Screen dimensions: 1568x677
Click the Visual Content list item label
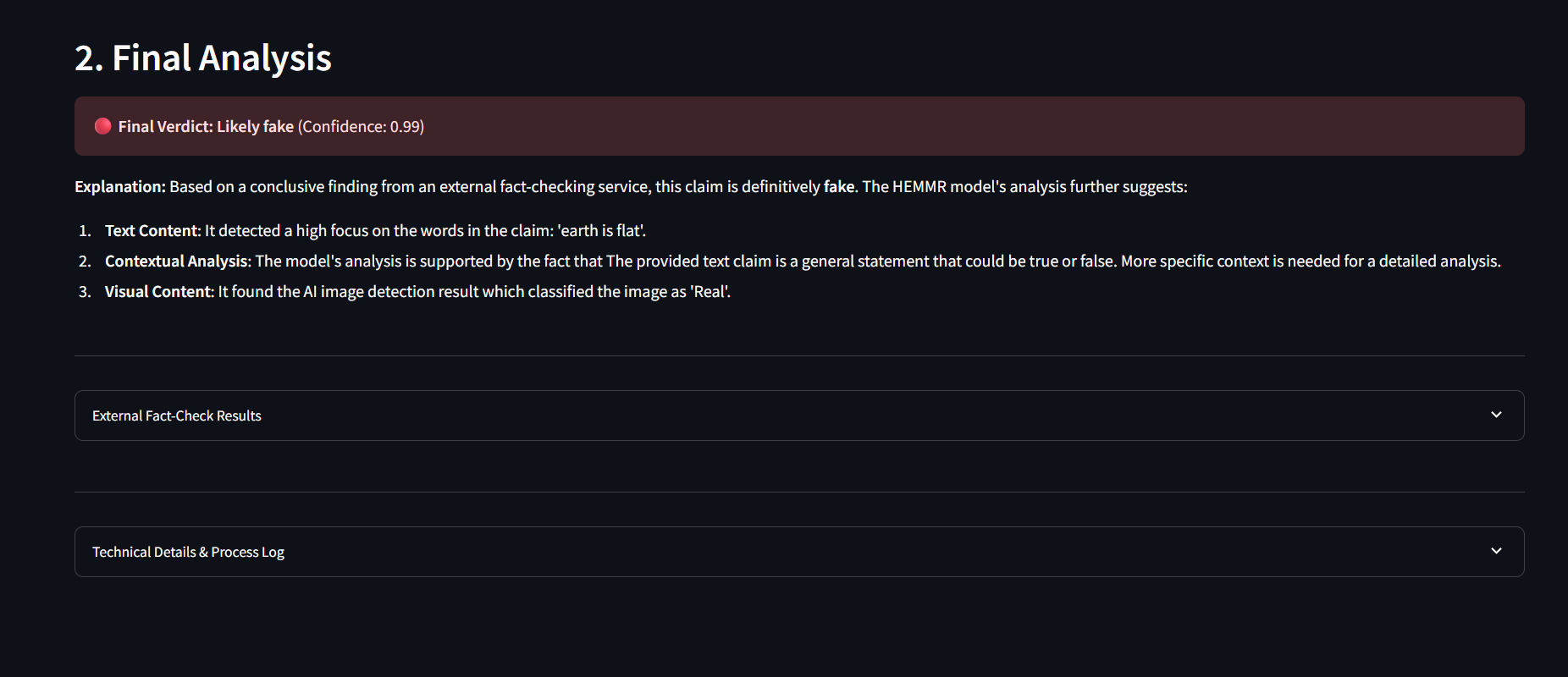pos(158,292)
